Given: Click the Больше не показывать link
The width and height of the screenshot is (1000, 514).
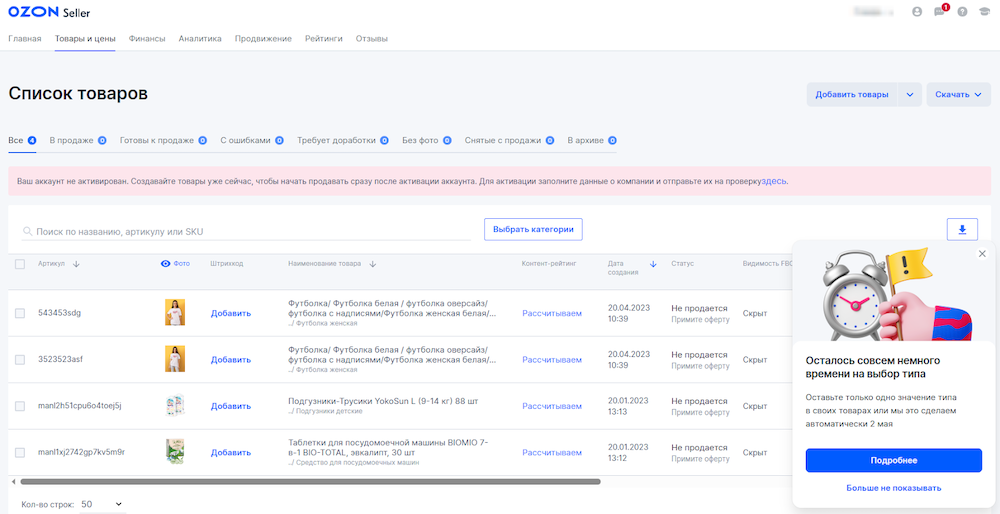Looking at the screenshot, I should [893, 488].
